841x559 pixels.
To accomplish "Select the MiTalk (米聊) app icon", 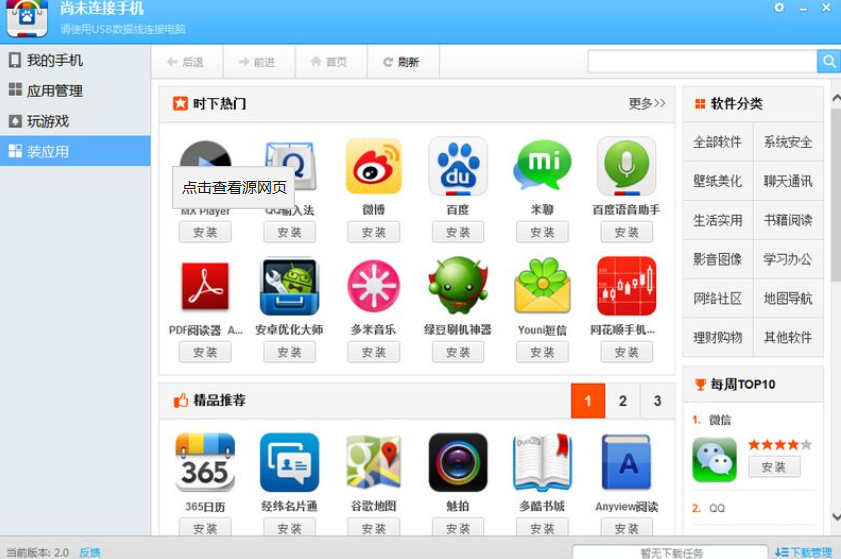I will coord(542,166).
